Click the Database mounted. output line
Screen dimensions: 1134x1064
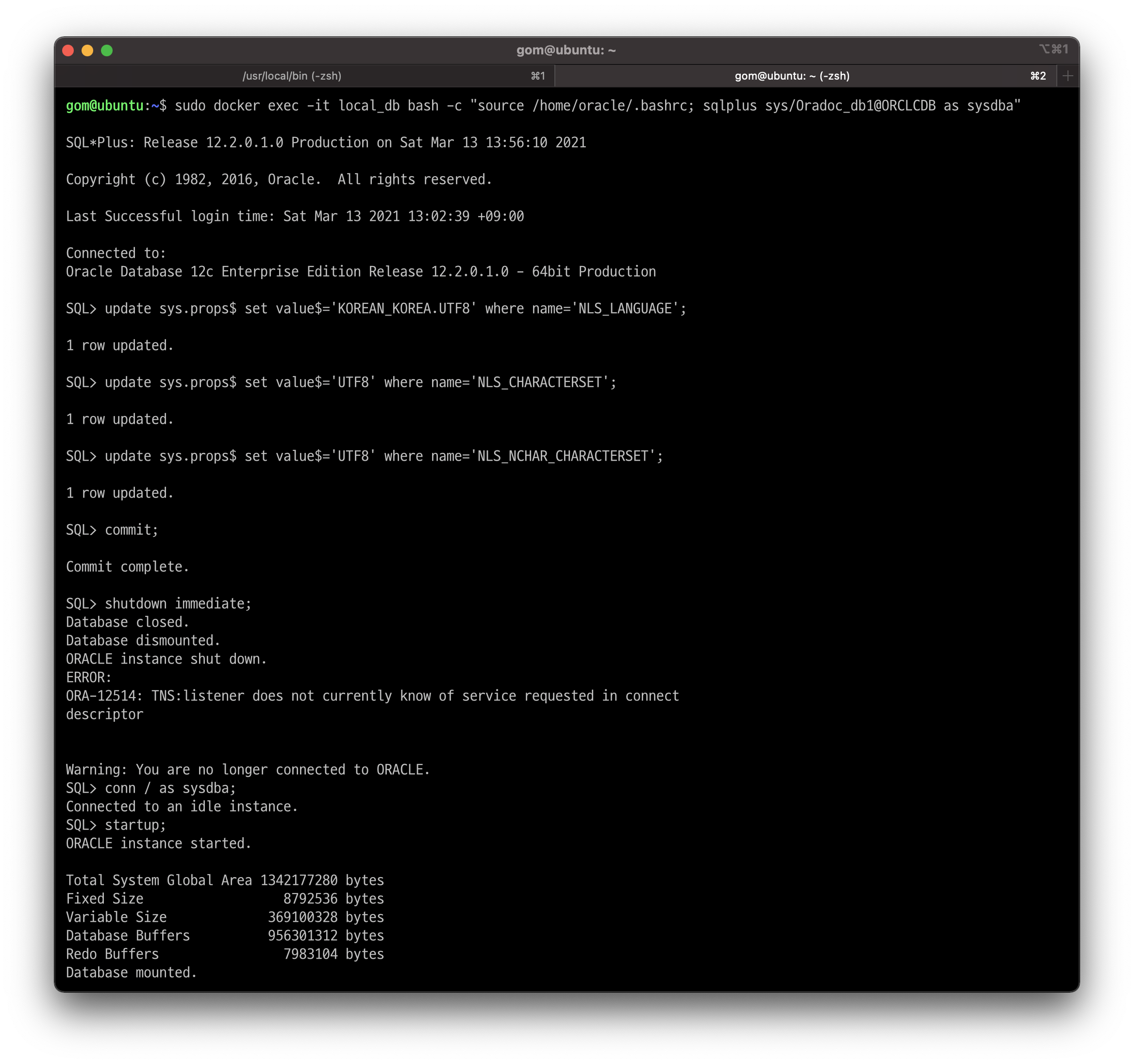click(x=131, y=973)
